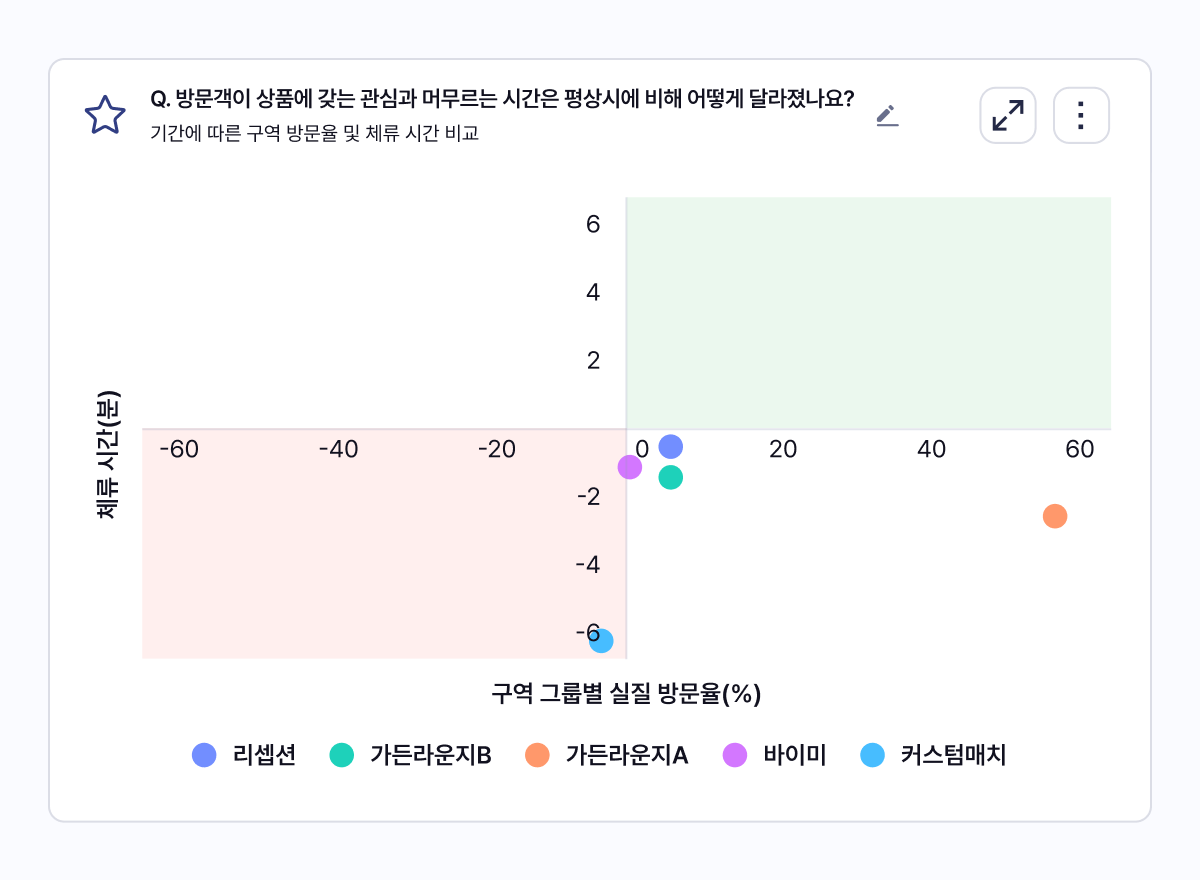Screen dimensions: 1200x880
Task: Select the pencil edit icon
Action: [886, 116]
